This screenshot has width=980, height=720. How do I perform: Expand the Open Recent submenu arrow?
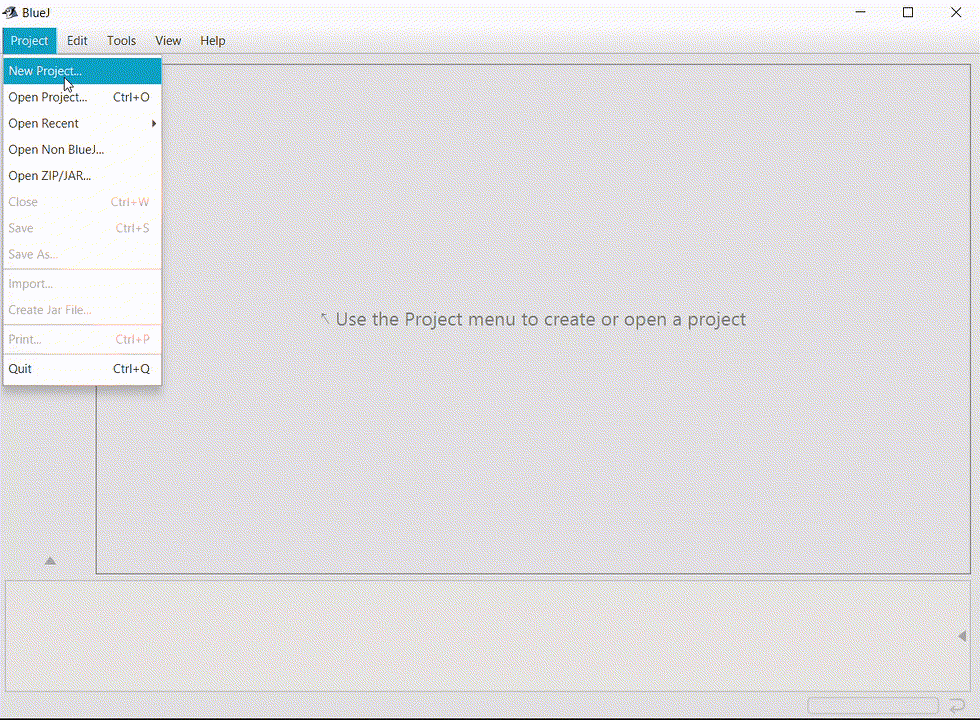pyautogui.click(x=154, y=124)
